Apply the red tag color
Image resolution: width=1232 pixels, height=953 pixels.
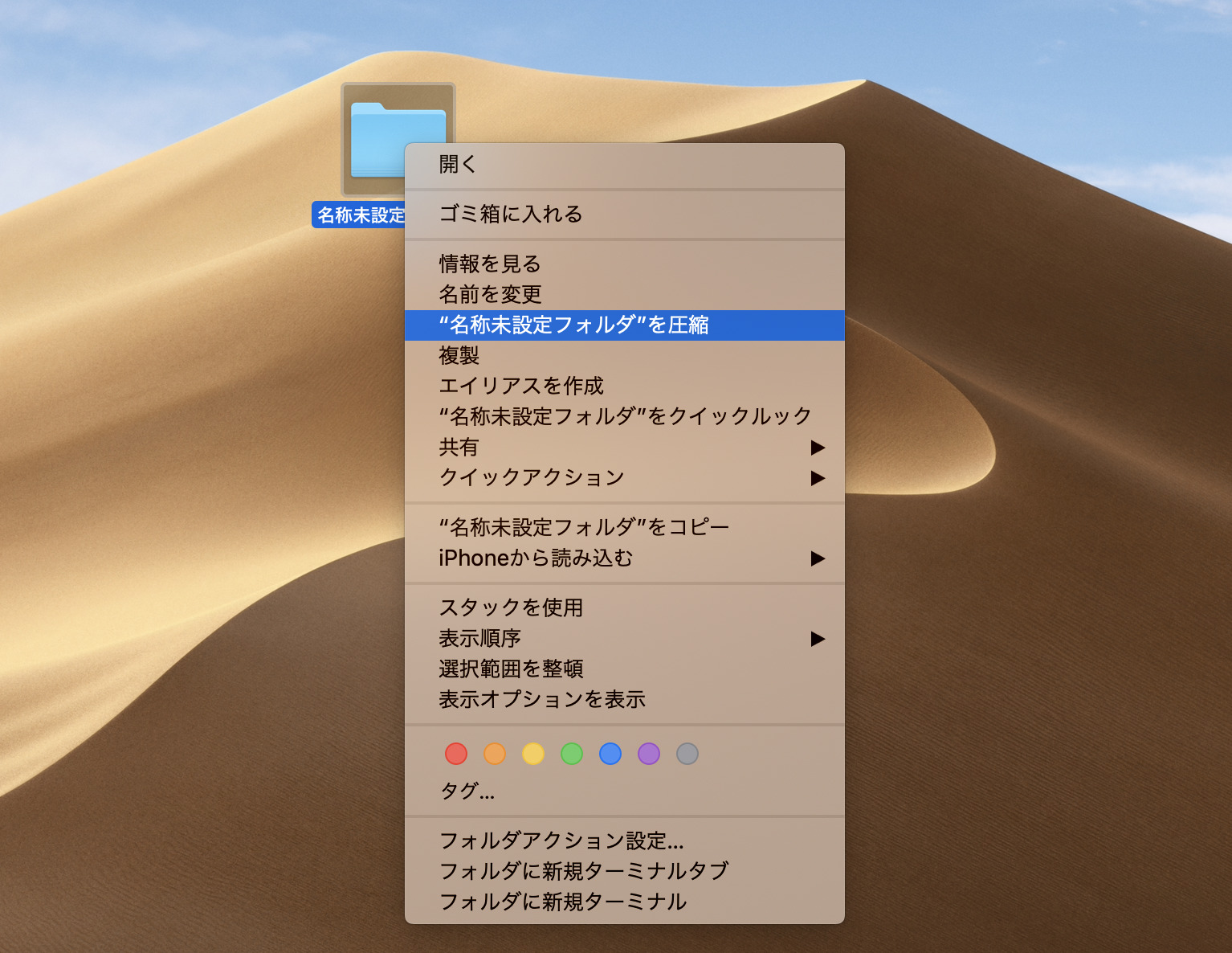pos(456,754)
